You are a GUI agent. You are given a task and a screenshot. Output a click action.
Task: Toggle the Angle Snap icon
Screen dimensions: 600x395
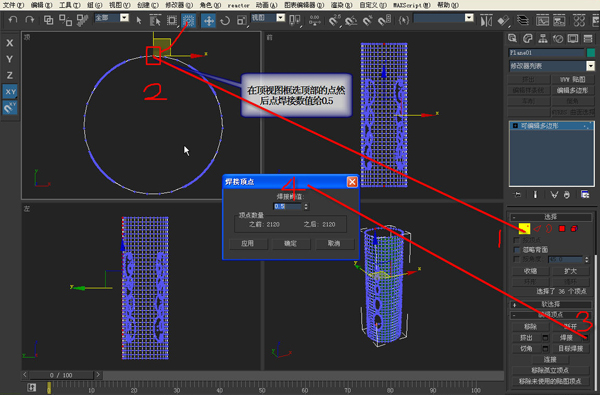pos(351,20)
